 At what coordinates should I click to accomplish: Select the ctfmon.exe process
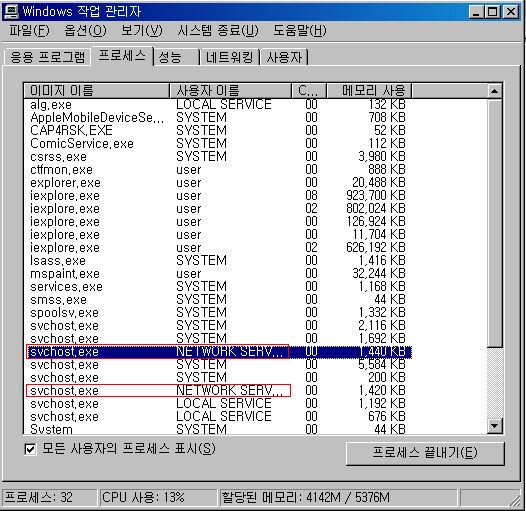click(x=218, y=170)
